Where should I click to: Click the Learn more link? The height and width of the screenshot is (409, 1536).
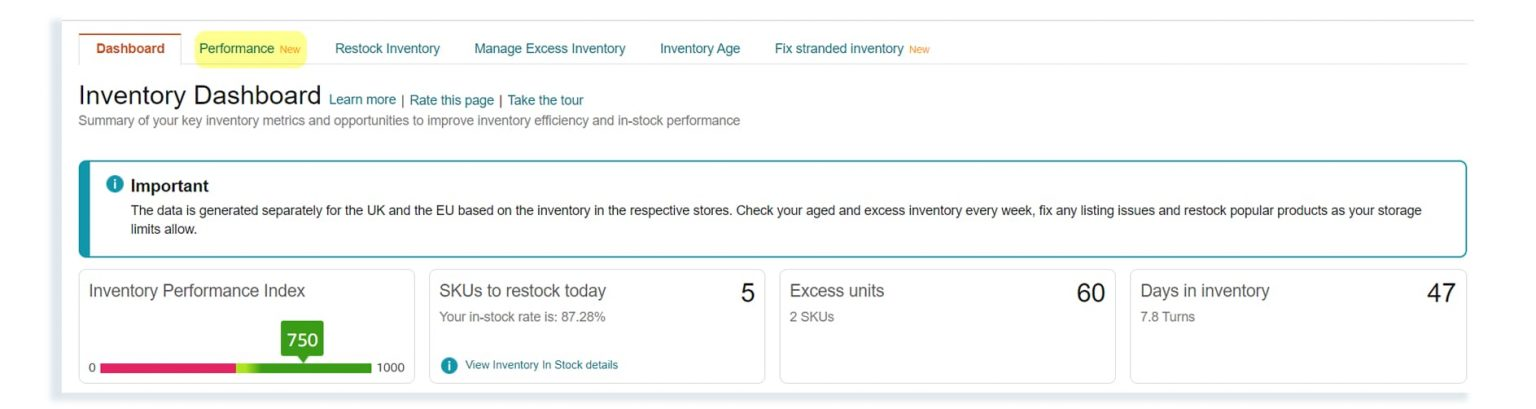(362, 100)
